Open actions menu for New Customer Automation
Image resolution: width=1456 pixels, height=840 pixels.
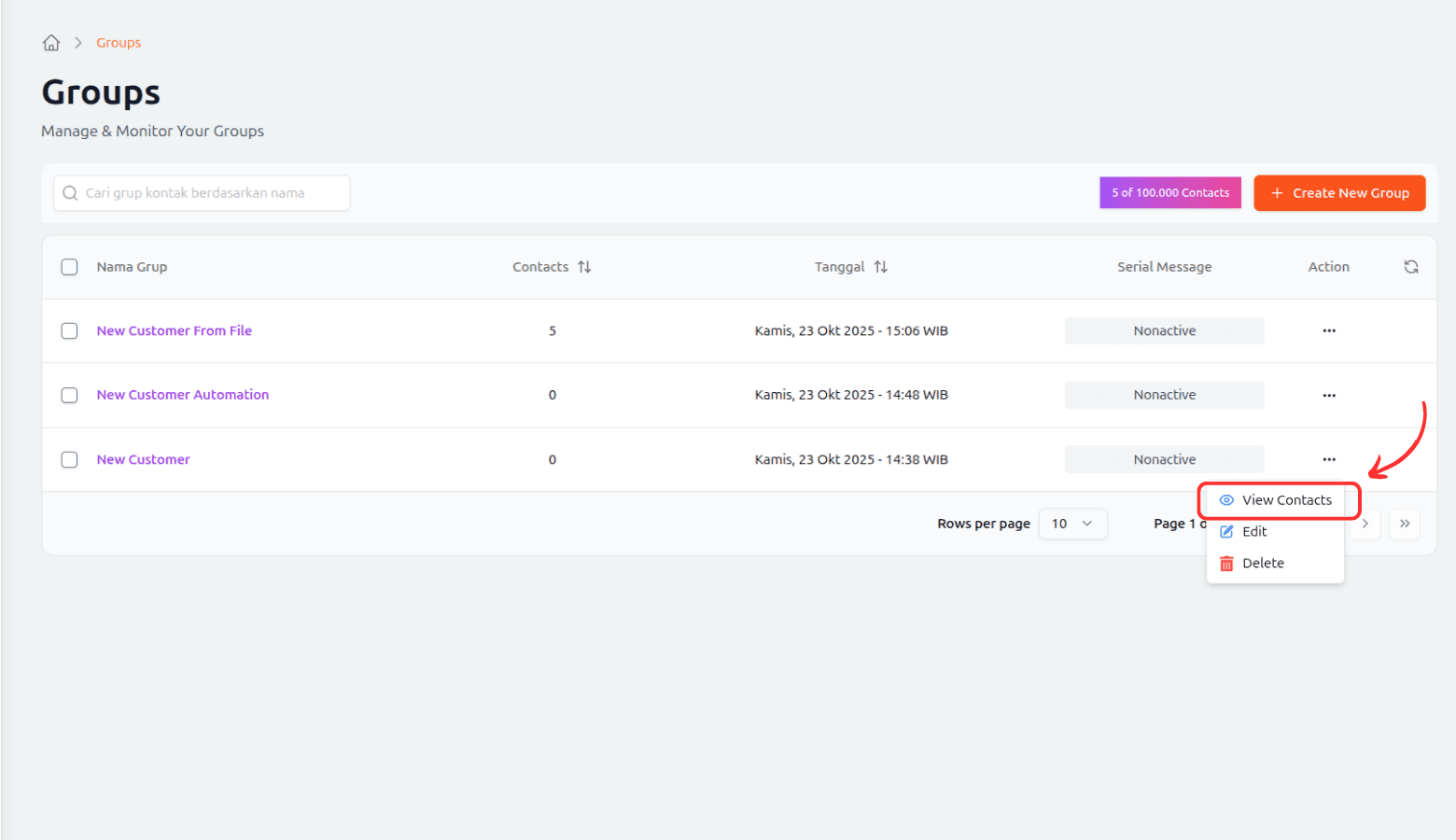pos(1328,396)
